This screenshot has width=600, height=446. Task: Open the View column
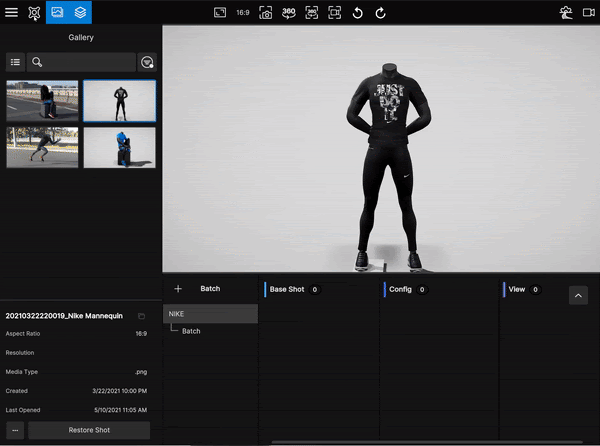[x=517, y=289]
